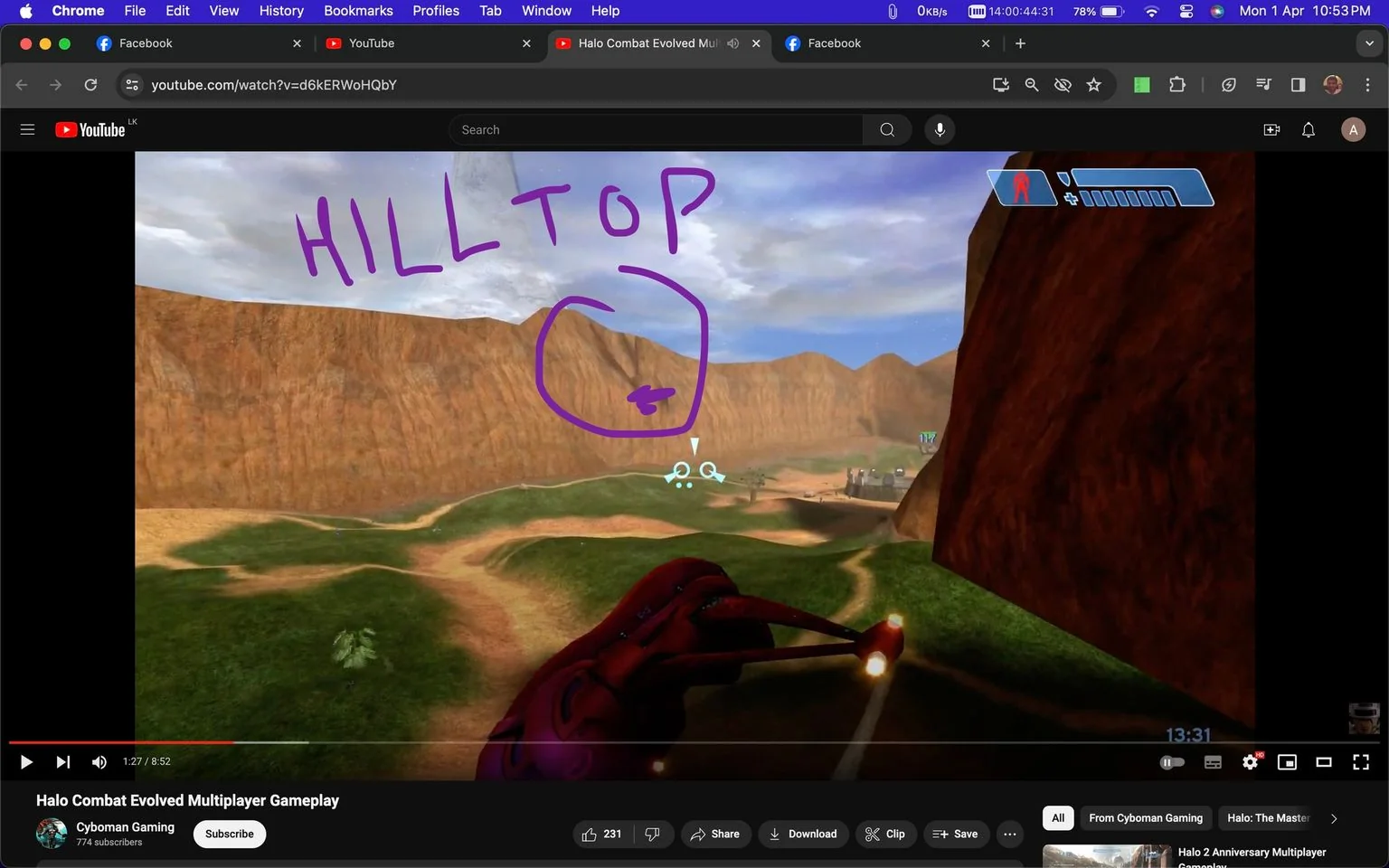Dislike the video
The height and width of the screenshot is (868, 1389).
click(653, 834)
